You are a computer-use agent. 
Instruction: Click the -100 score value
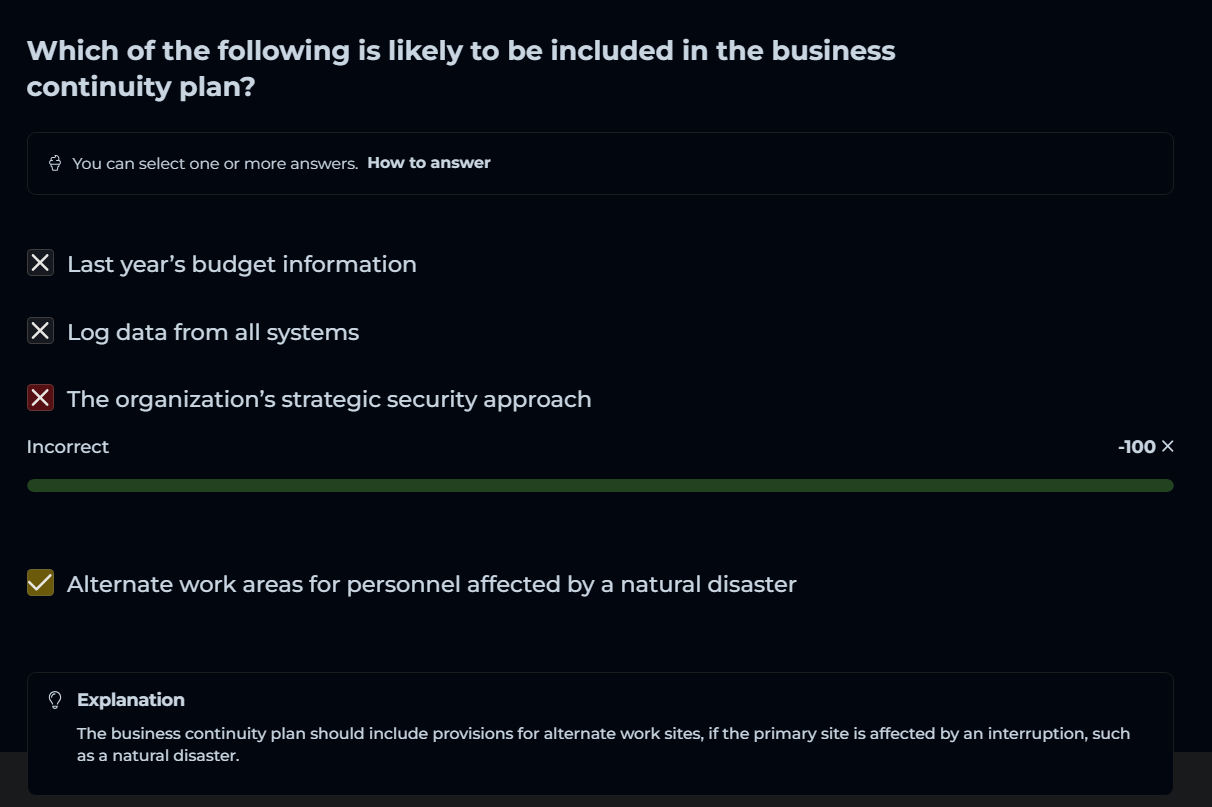[x=1136, y=447]
